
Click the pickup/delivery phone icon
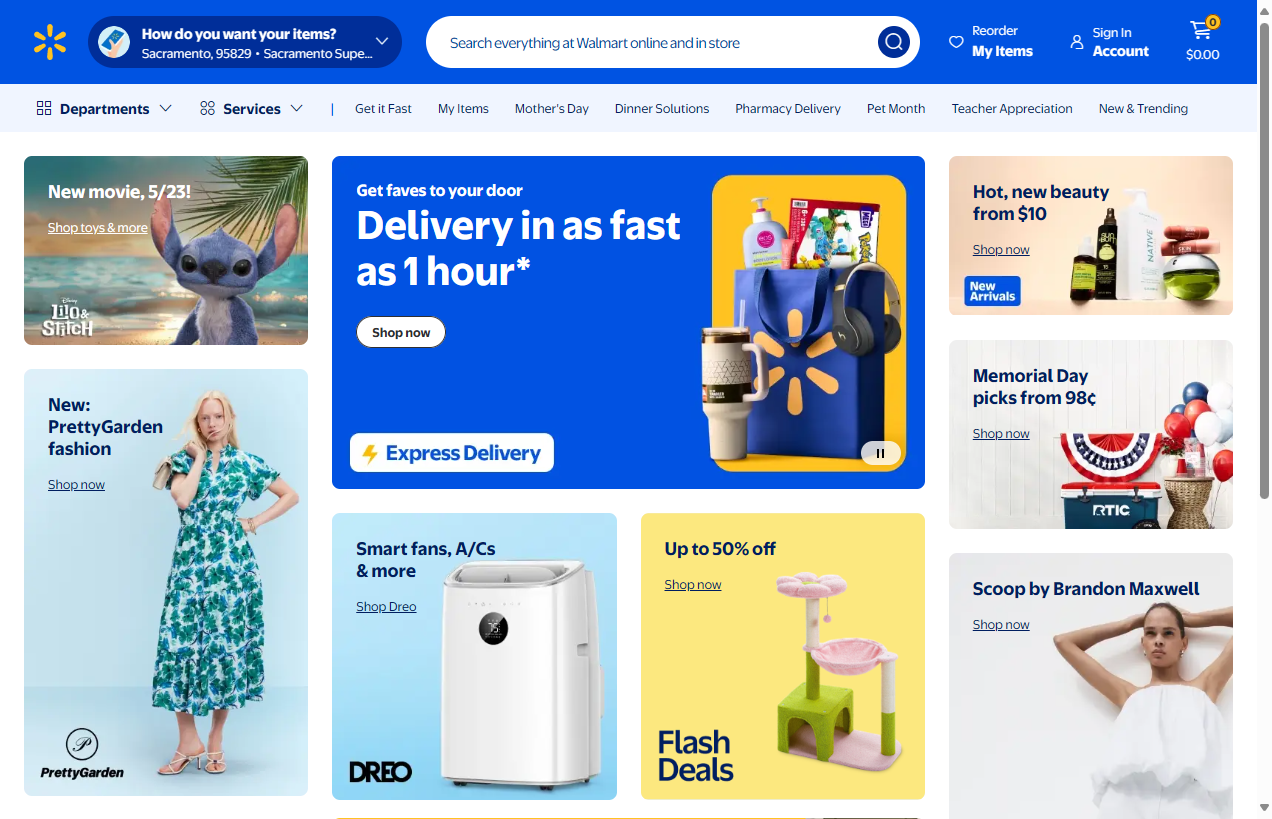(x=114, y=42)
